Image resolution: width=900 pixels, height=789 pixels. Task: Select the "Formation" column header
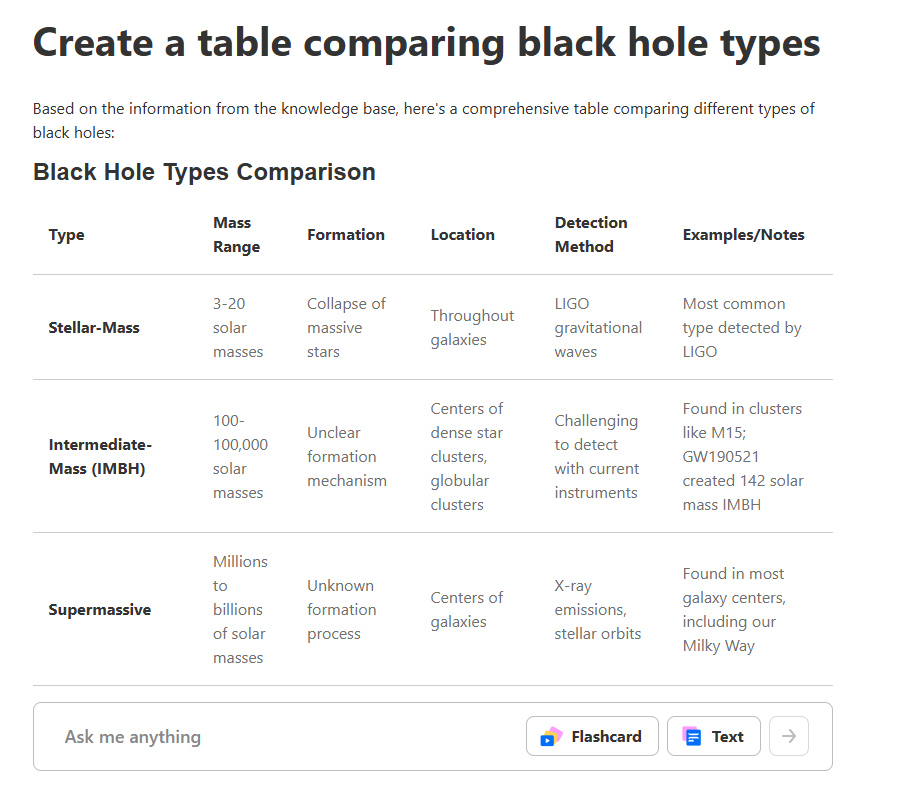coord(346,235)
